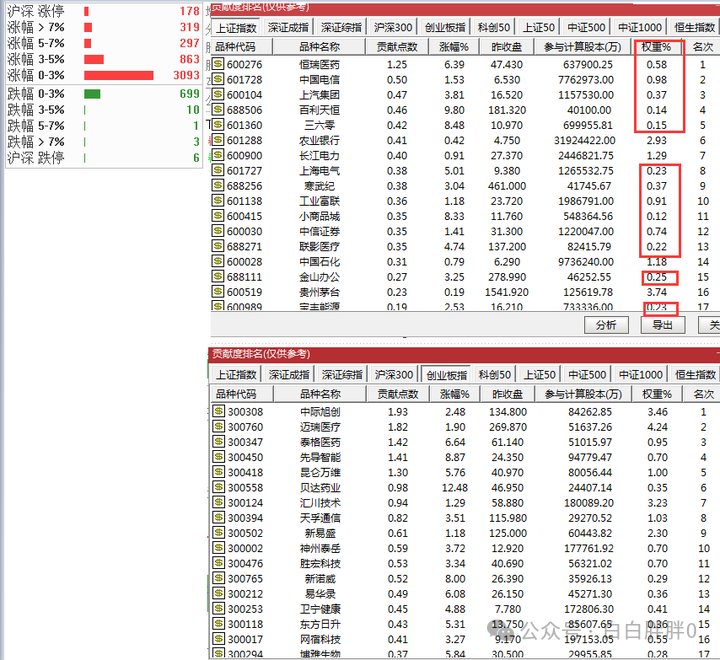720x660 pixels.
Task: Sort upper table by 权重% header
Action: pos(656,47)
